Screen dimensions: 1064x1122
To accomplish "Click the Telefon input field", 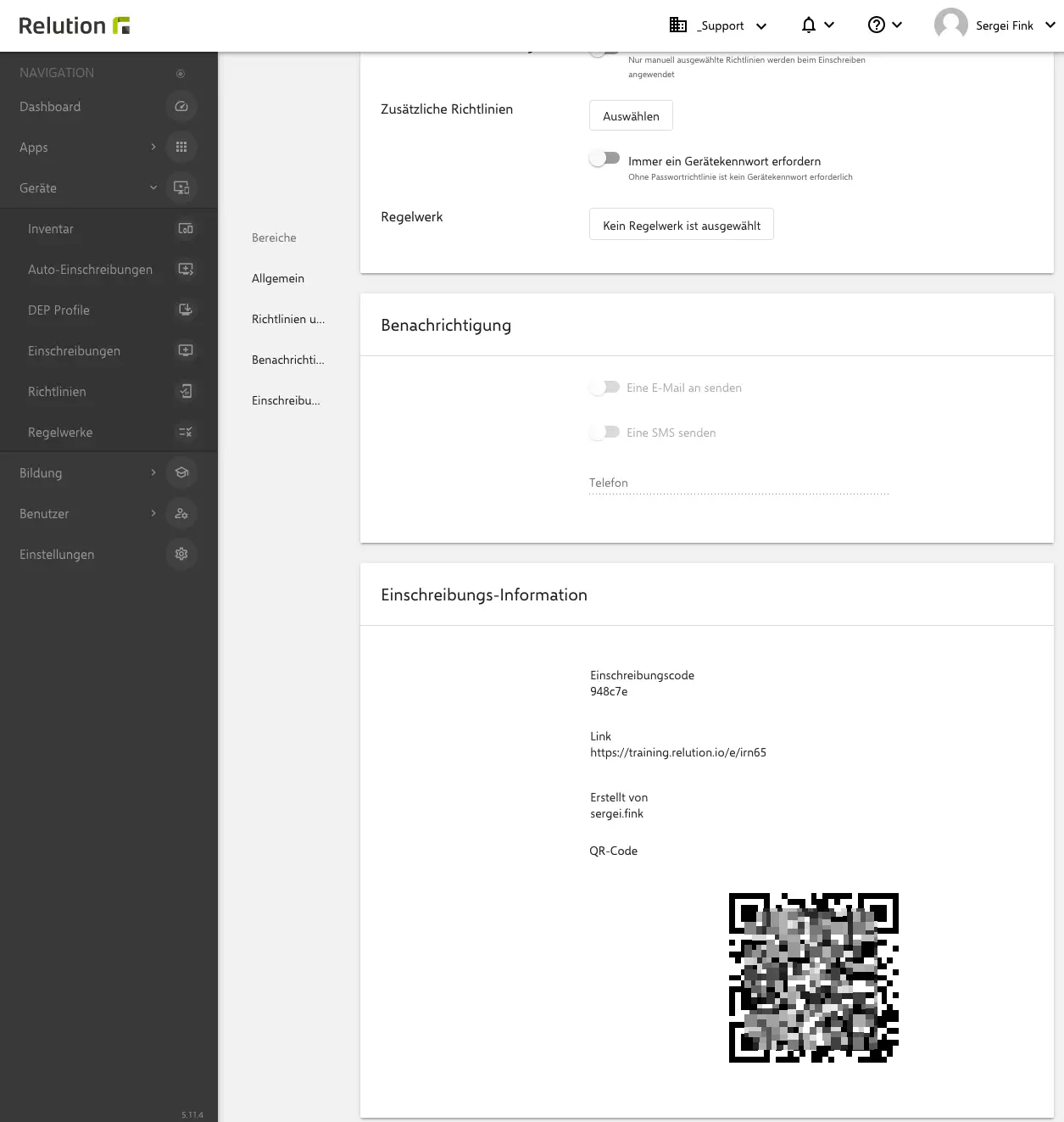I will [x=738, y=483].
